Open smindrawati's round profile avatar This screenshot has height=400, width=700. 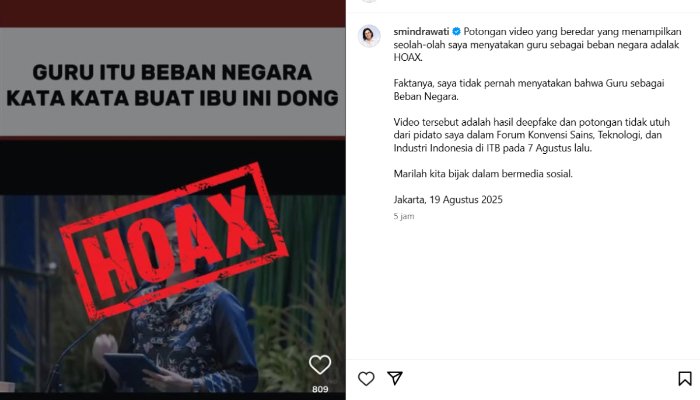[369, 36]
